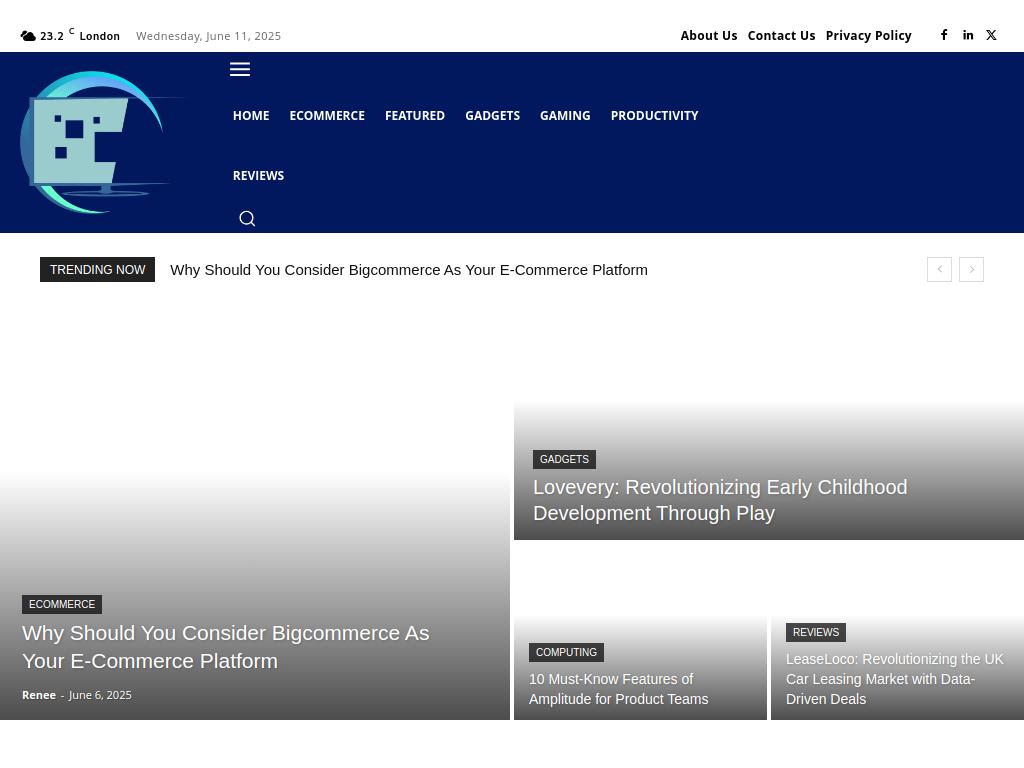Open the LeaseLoco article title
Image resolution: width=1024 pixels, height=768 pixels.
[894, 679]
